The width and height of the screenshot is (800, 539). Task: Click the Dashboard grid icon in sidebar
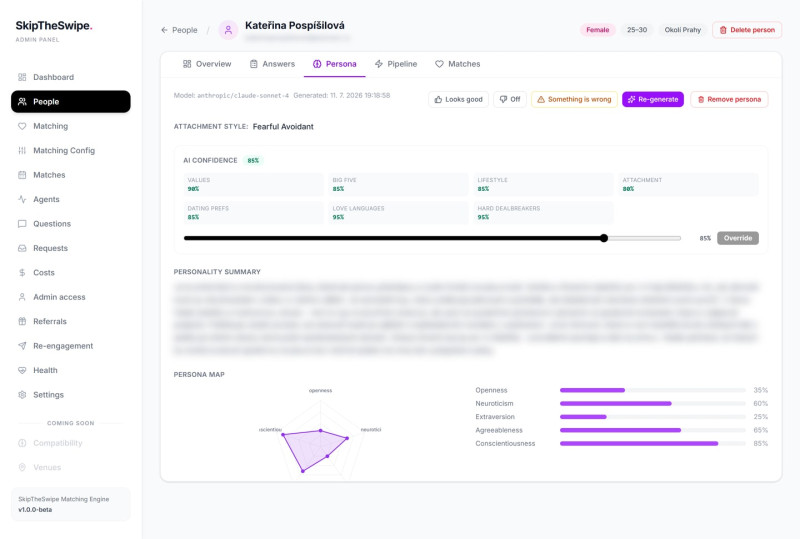tap(22, 77)
